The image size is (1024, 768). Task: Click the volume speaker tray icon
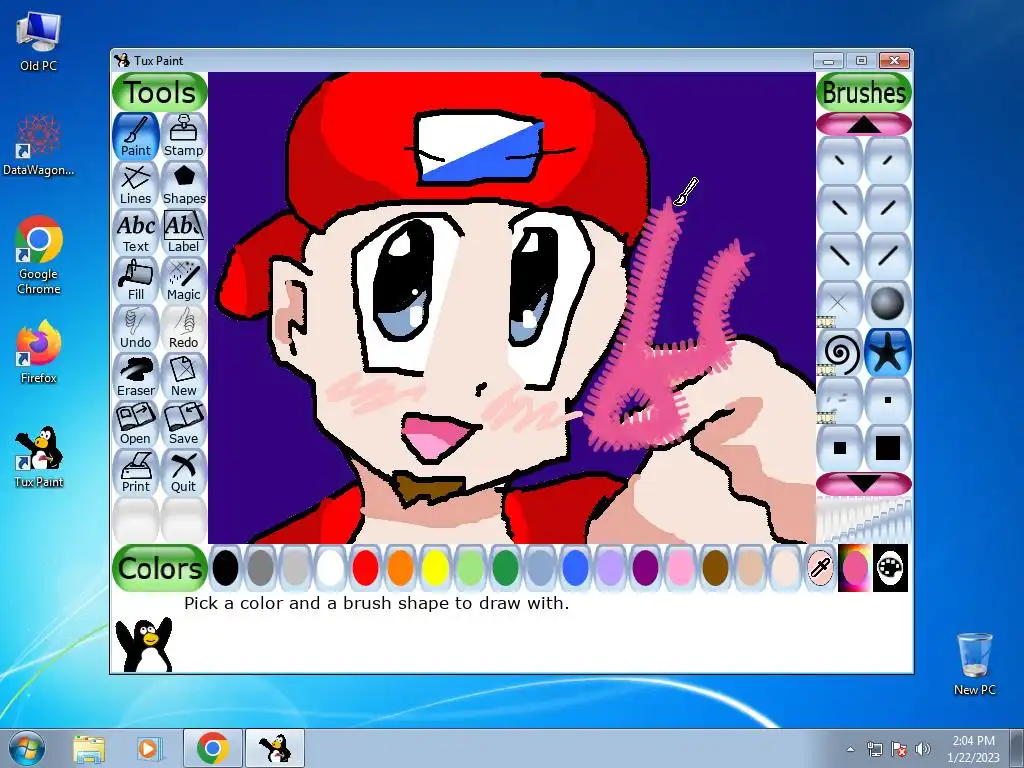click(923, 748)
